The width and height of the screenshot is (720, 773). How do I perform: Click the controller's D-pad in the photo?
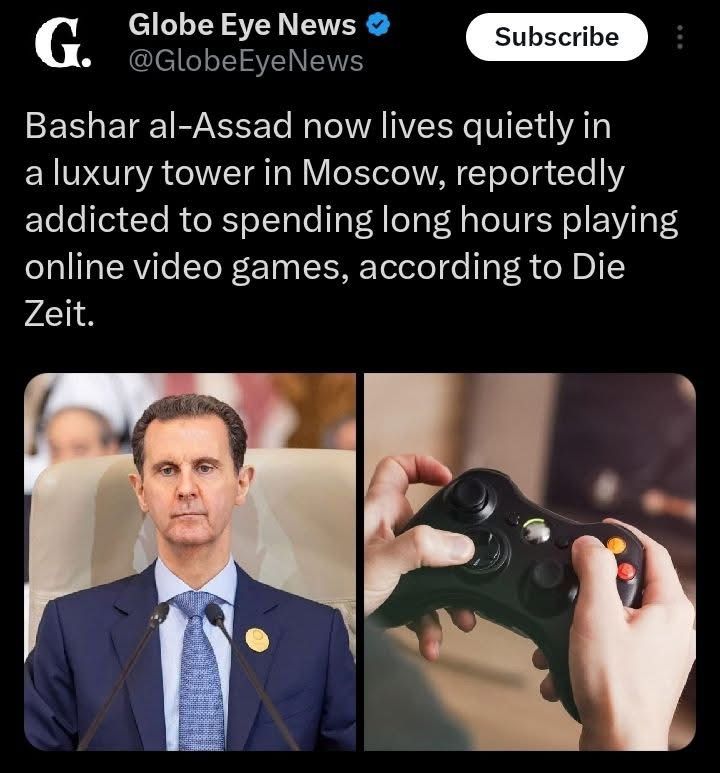[485, 551]
